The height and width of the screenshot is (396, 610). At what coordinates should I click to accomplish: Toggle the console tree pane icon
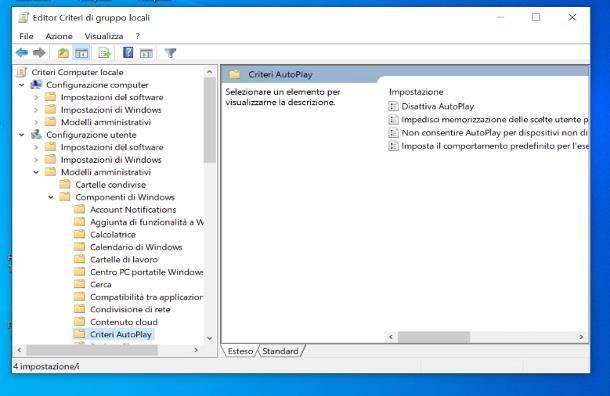82,53
